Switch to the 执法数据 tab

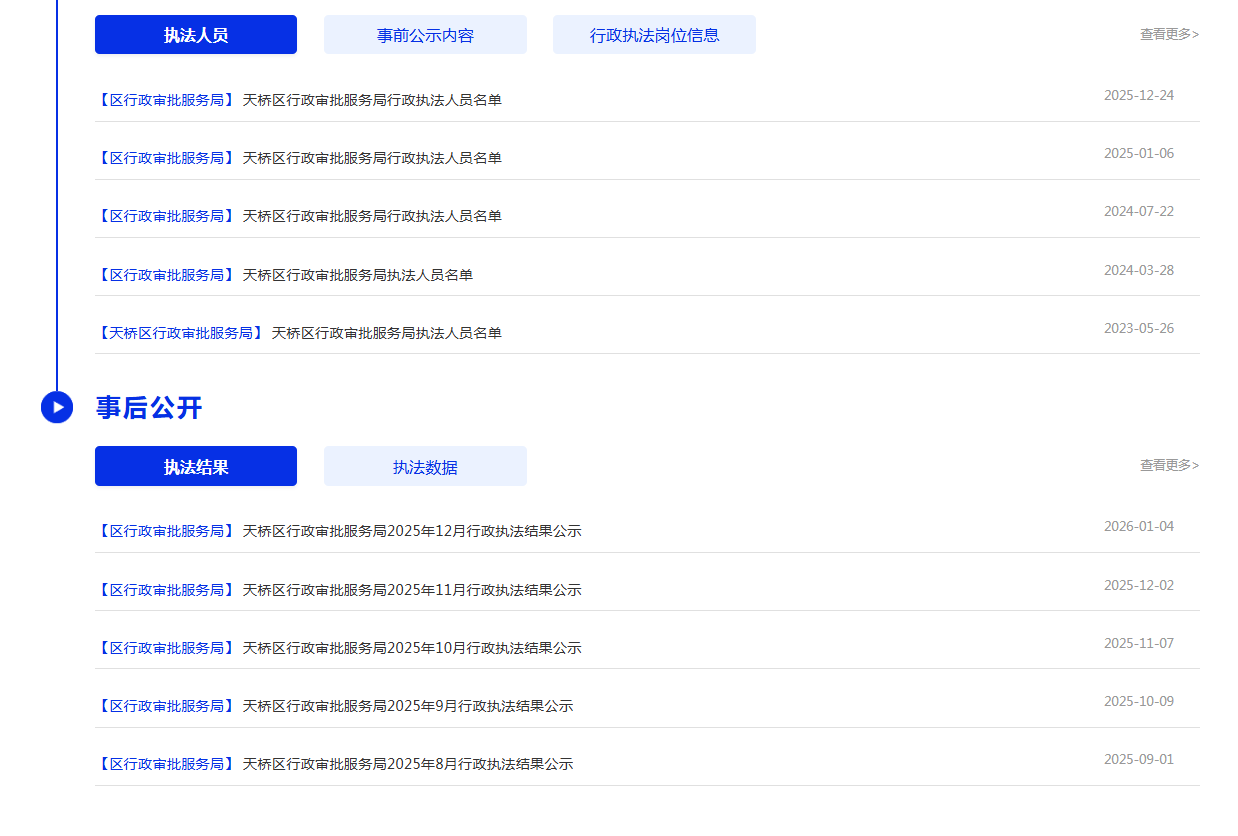point(425,467)
